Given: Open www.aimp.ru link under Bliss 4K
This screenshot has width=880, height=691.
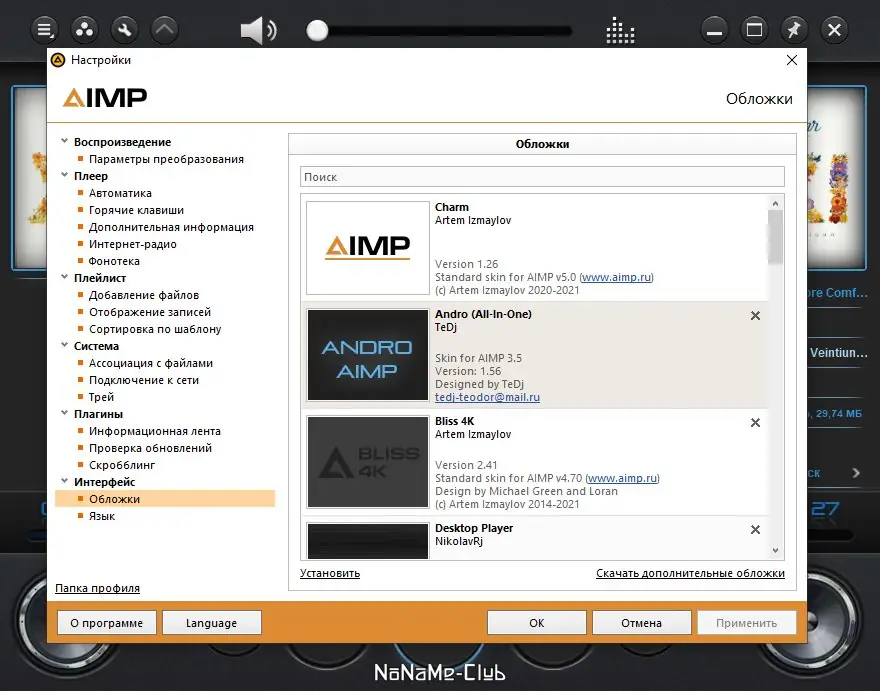Looking at the screenshot, I should [x=622, y=478].
